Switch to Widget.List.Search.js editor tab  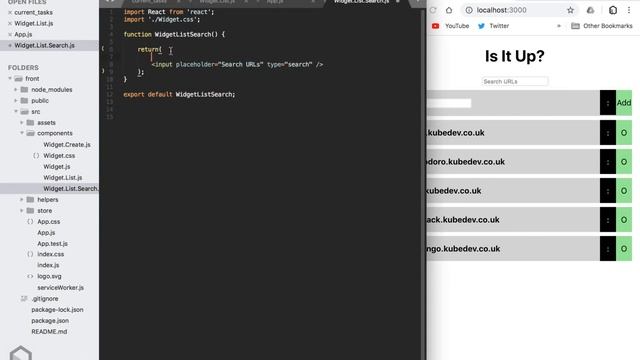(x=361, y=2)
